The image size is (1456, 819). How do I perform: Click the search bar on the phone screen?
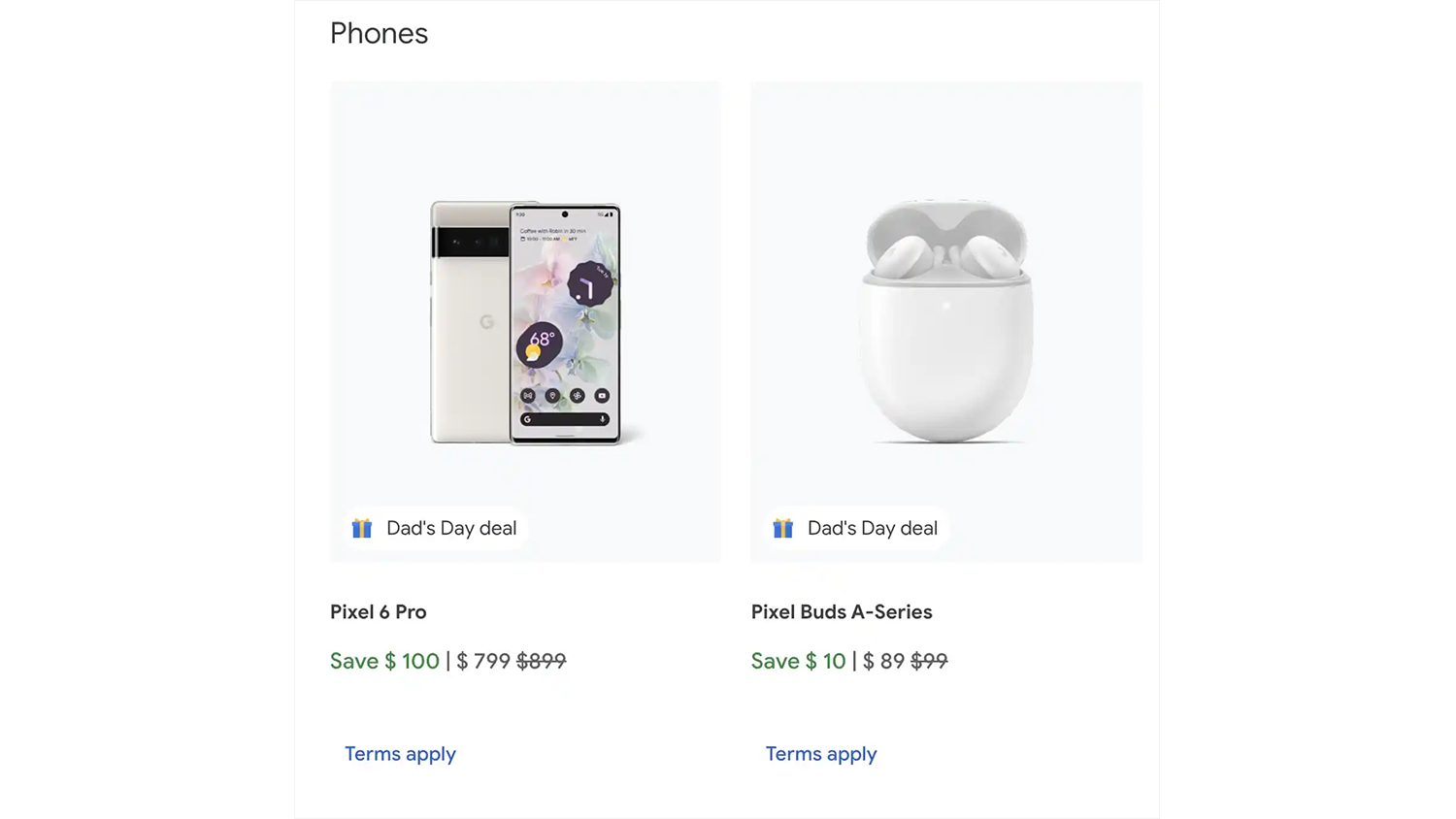click(x=565, y=419)
